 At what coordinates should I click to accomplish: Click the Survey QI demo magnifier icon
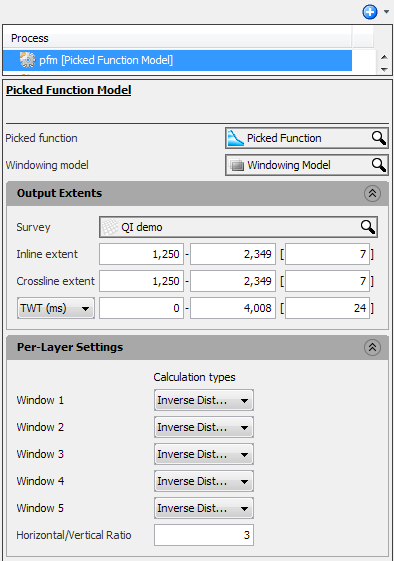368,227
